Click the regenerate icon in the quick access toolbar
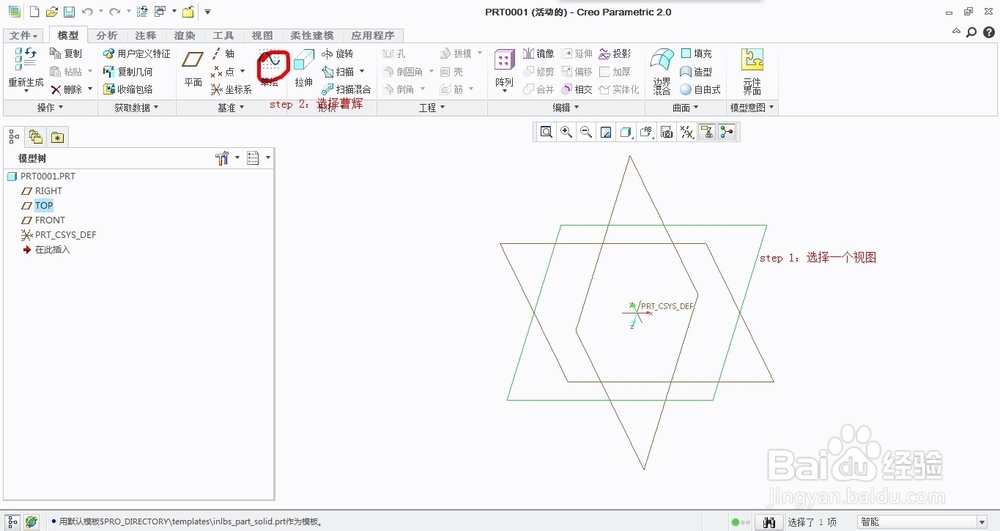 (142, 11)
